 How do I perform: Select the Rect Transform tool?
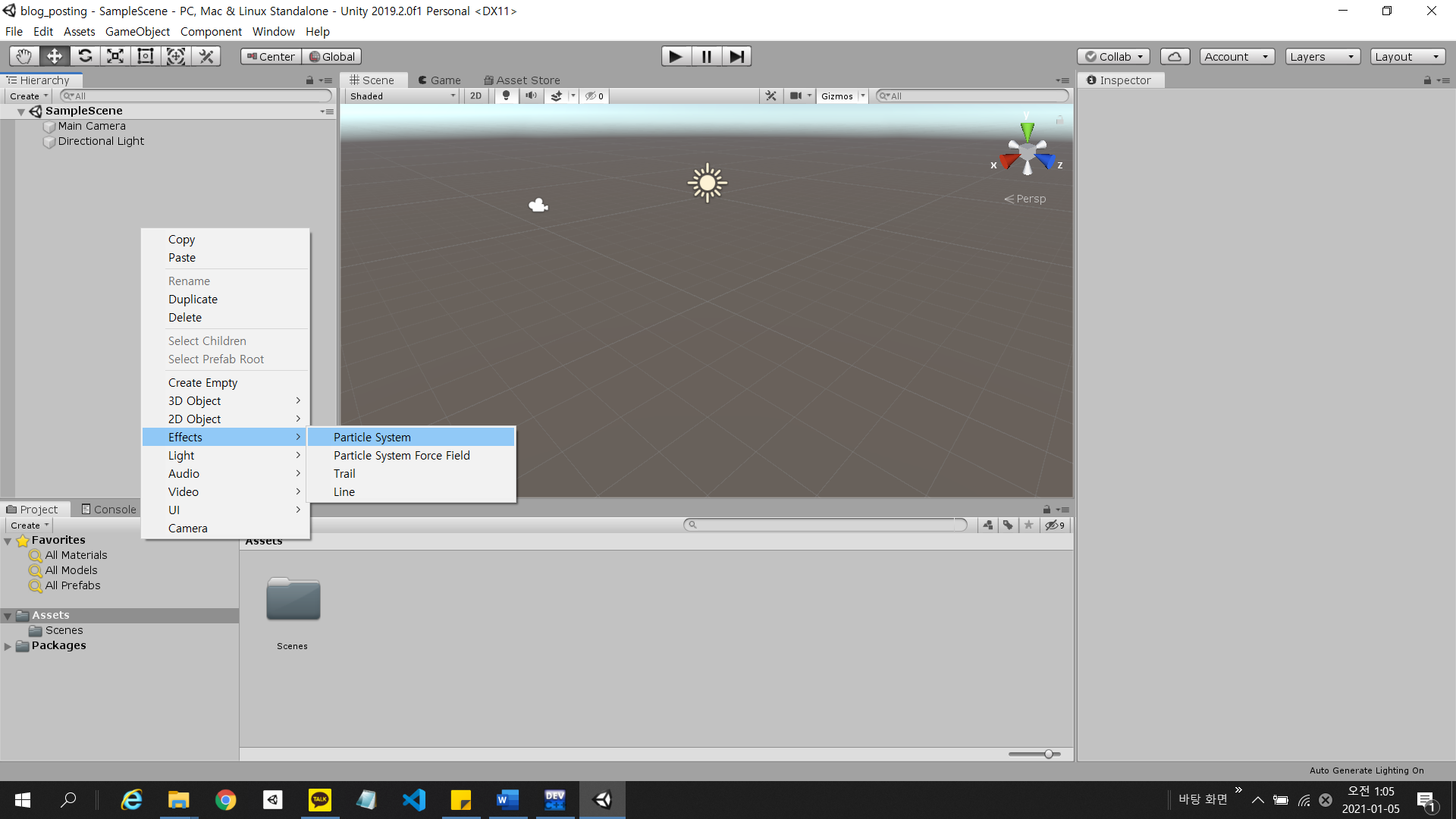145,56
